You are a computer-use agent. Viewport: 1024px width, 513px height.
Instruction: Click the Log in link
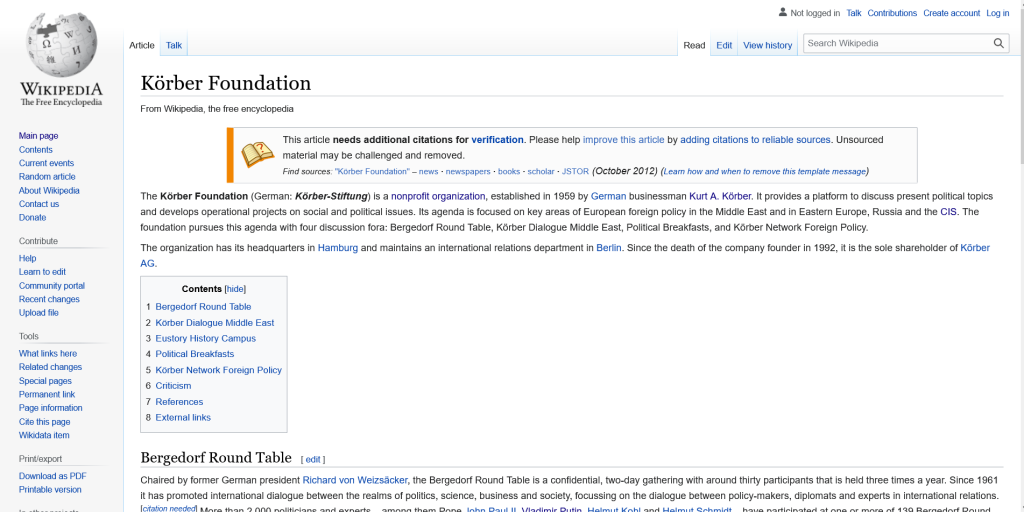[997, 13]
